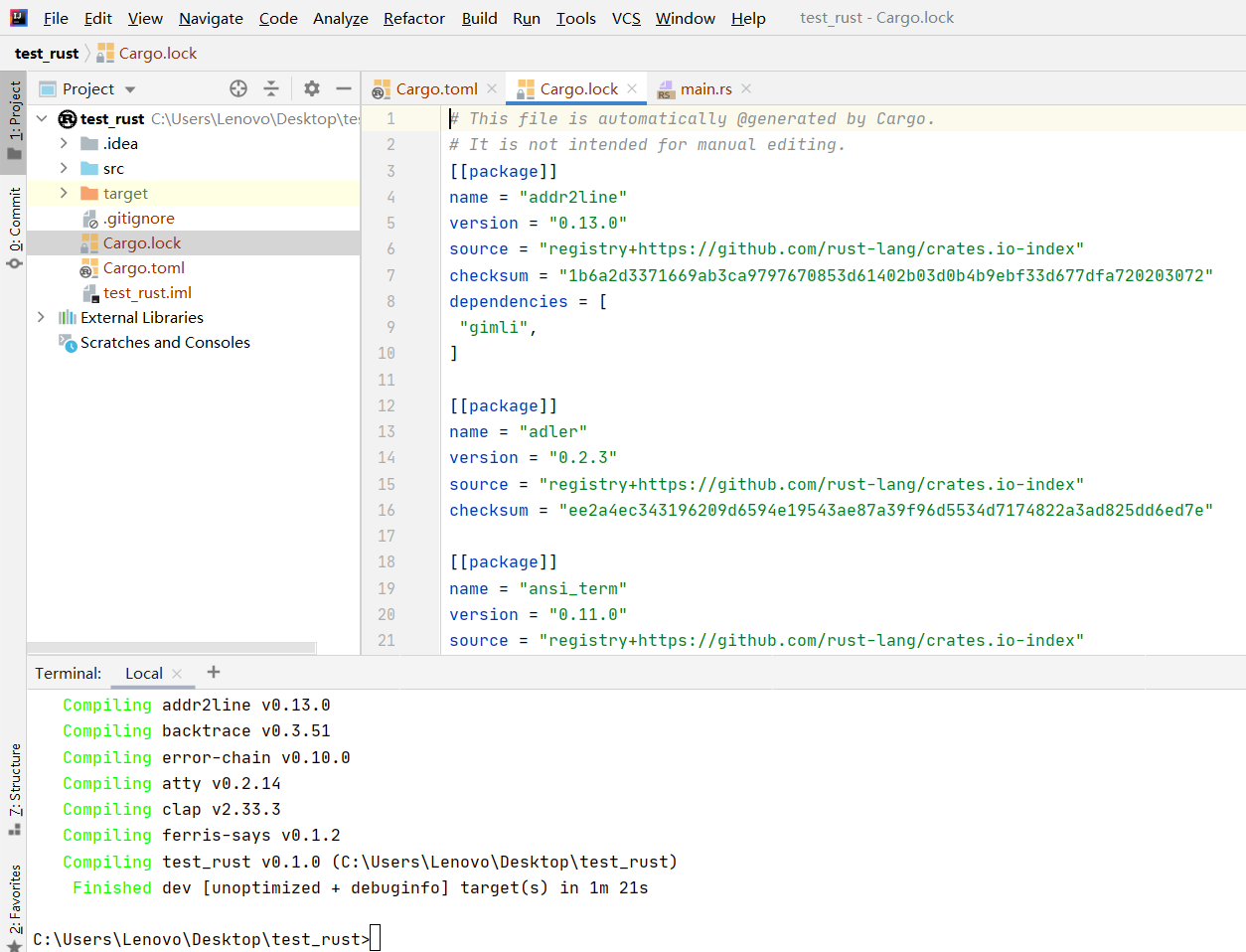
Task: Open the Run menu
Action: click(527, 18)
